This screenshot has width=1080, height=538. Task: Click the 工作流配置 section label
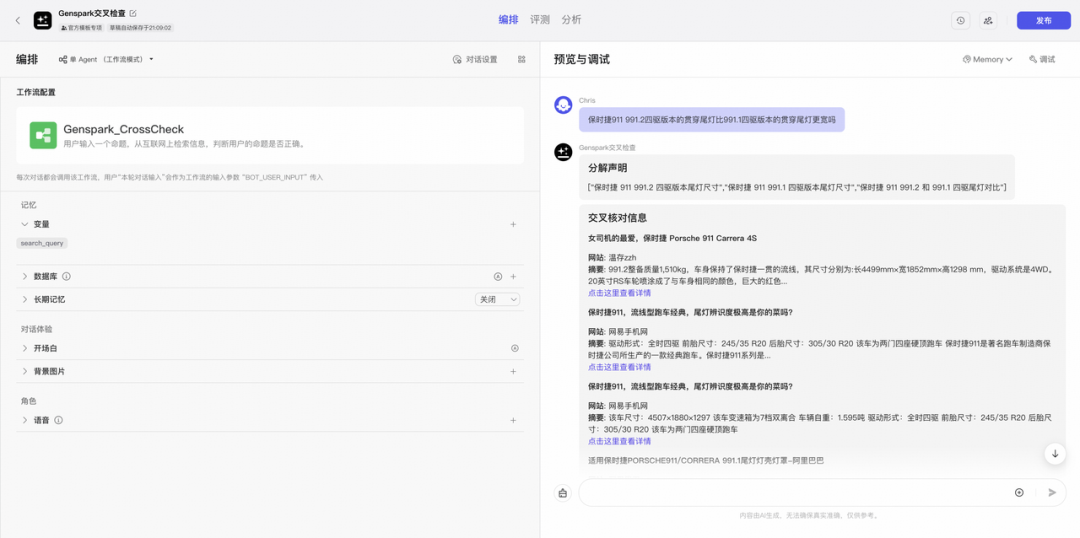click(x=36, y=92)
